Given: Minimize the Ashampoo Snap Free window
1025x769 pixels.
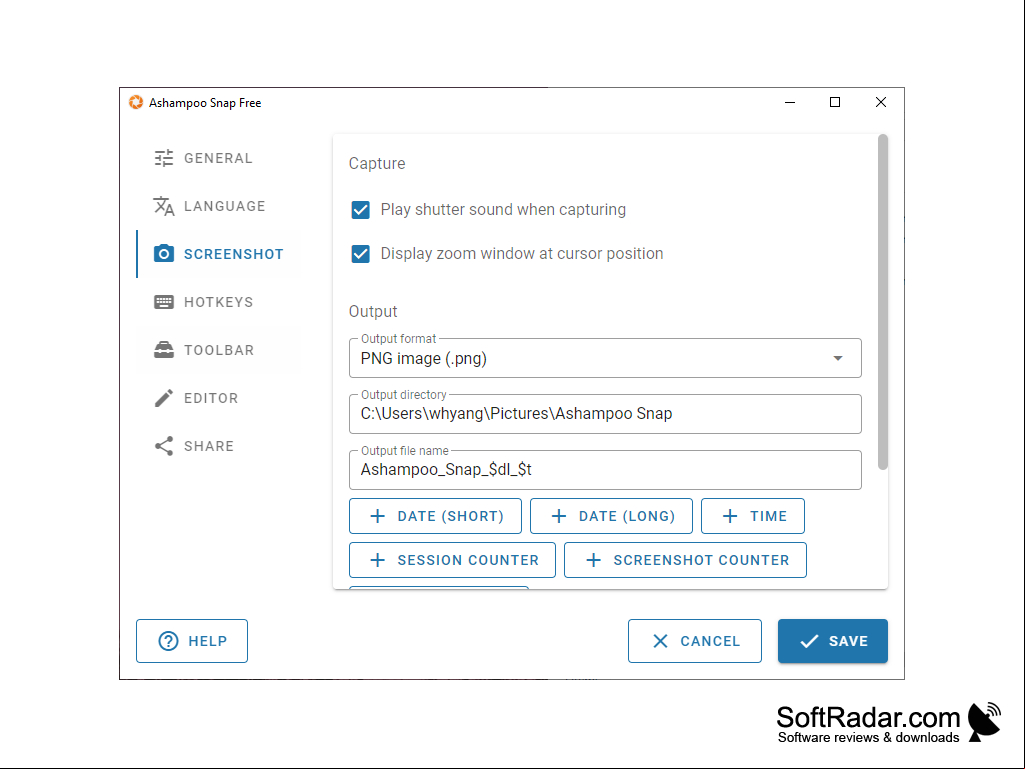Looking at the screenshot, I should (x=790, y=102).
